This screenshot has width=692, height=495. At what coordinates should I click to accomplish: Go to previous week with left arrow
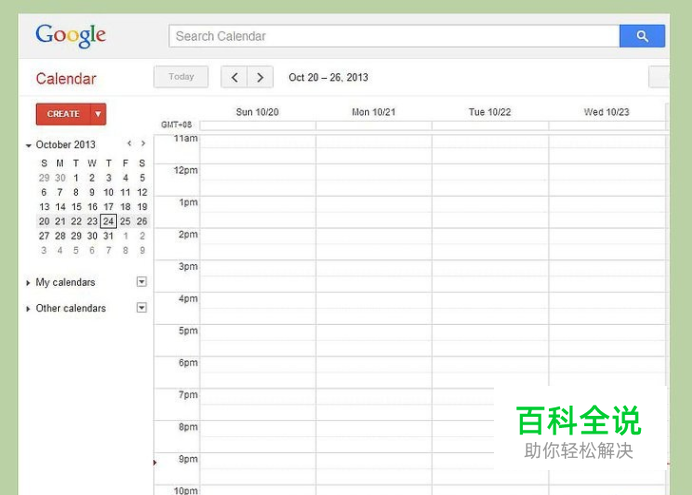[234, 77]
